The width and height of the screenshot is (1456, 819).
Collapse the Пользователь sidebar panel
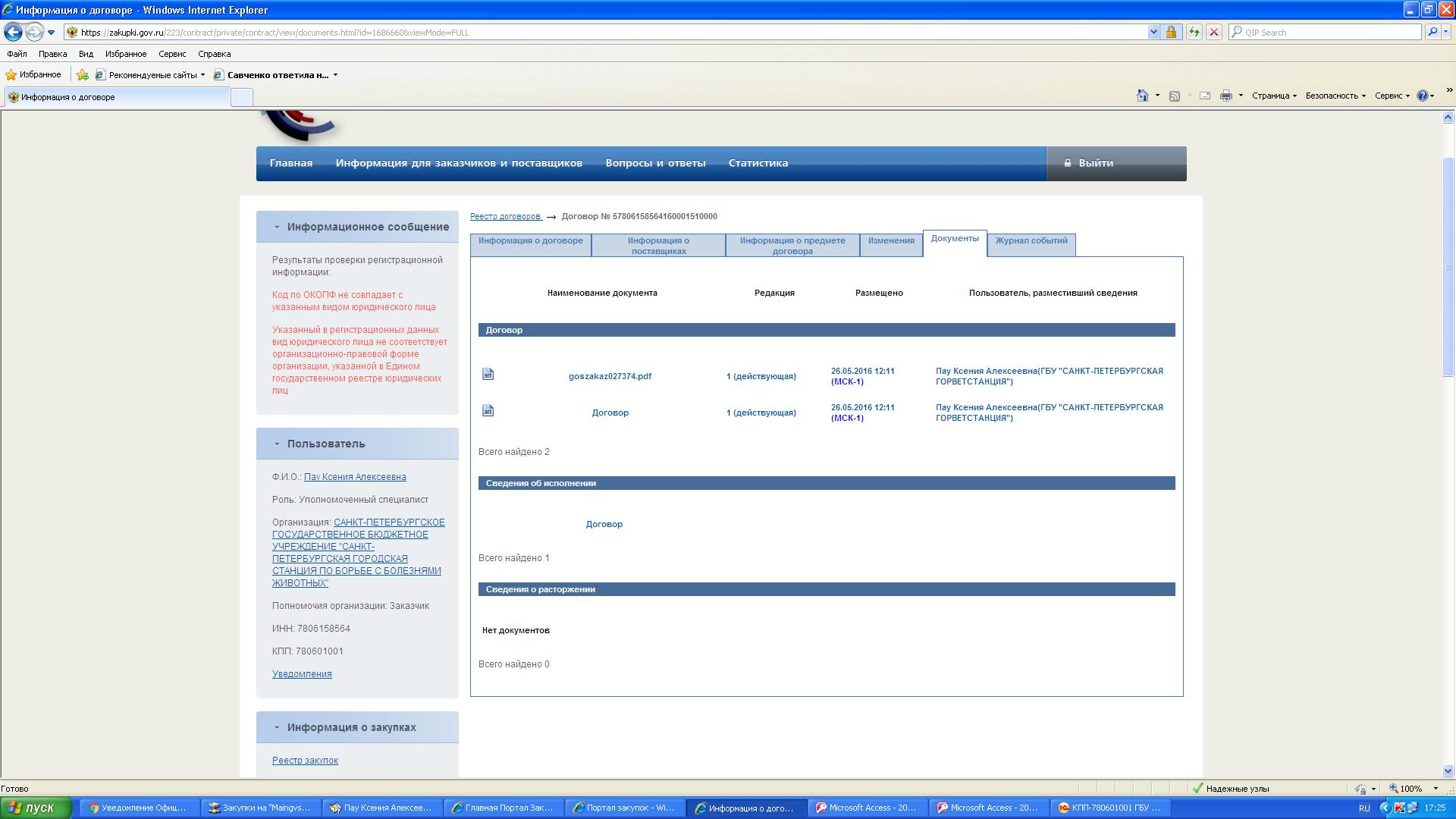(277, 444)
